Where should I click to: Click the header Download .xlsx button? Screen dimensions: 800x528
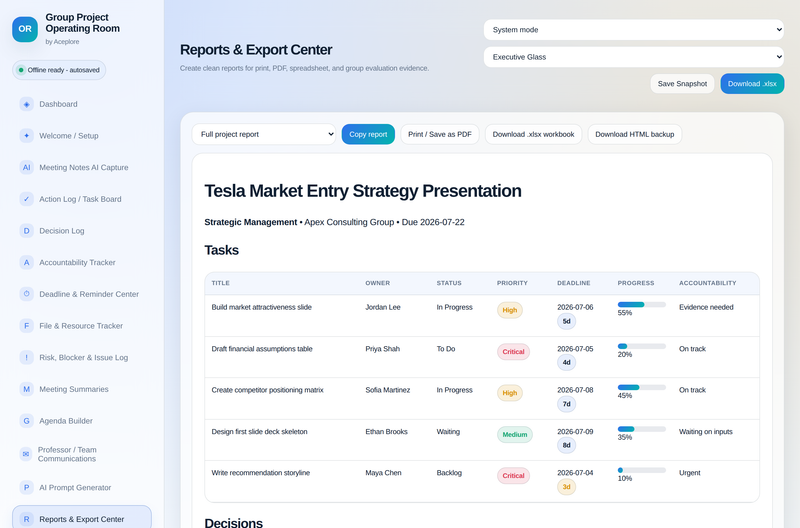(x=752, y=84)
